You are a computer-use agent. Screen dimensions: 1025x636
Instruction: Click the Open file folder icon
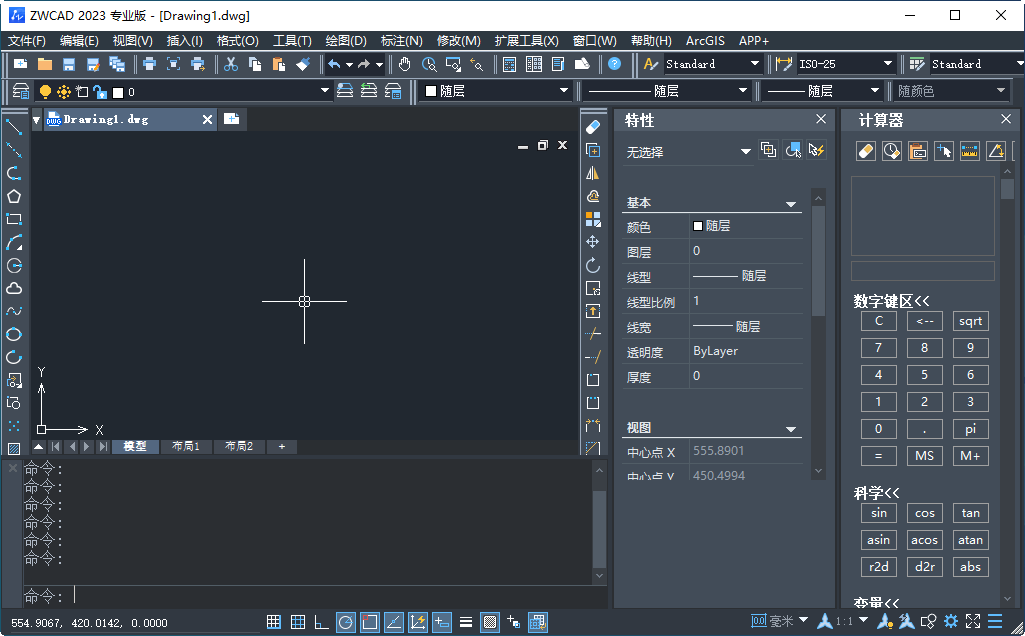tap(44, 64)
